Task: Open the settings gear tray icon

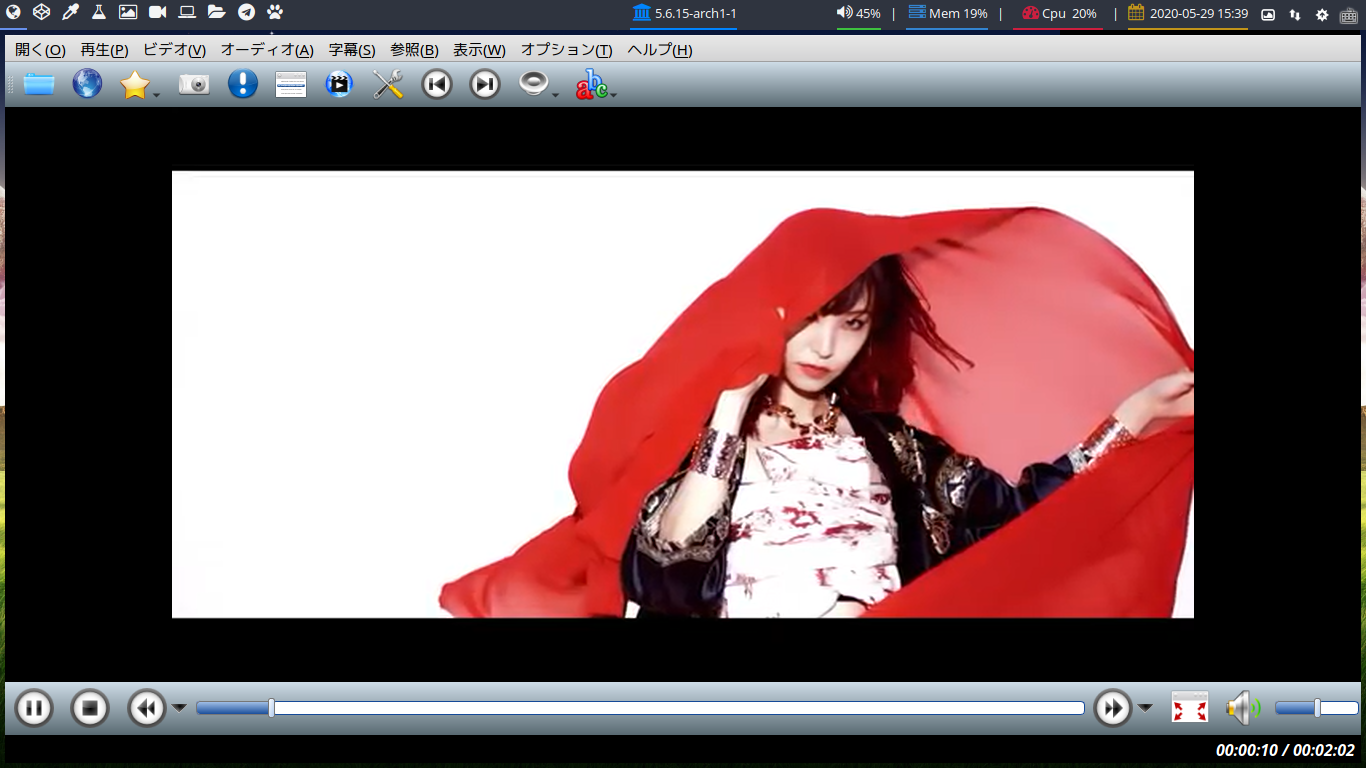Action: pos(1322,14)
